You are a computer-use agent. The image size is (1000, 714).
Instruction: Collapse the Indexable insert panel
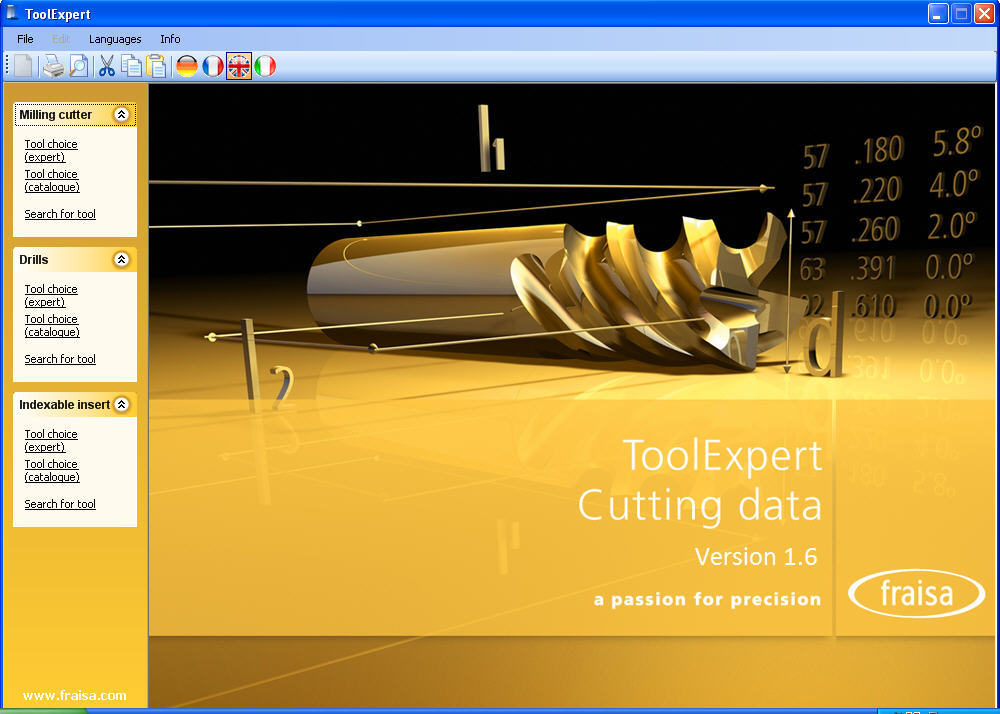pos(122,404)
